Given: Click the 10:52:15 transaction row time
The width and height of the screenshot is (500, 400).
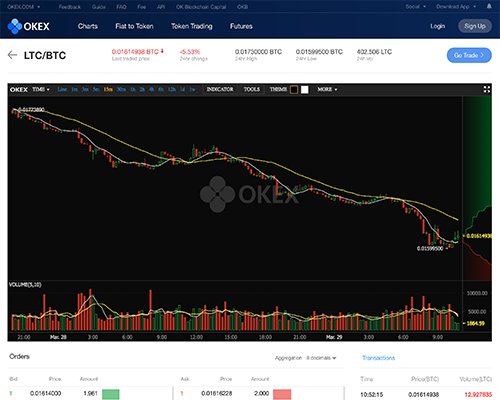Looking at the screenshot, I should pyautogui.click(x=372, y=395).
